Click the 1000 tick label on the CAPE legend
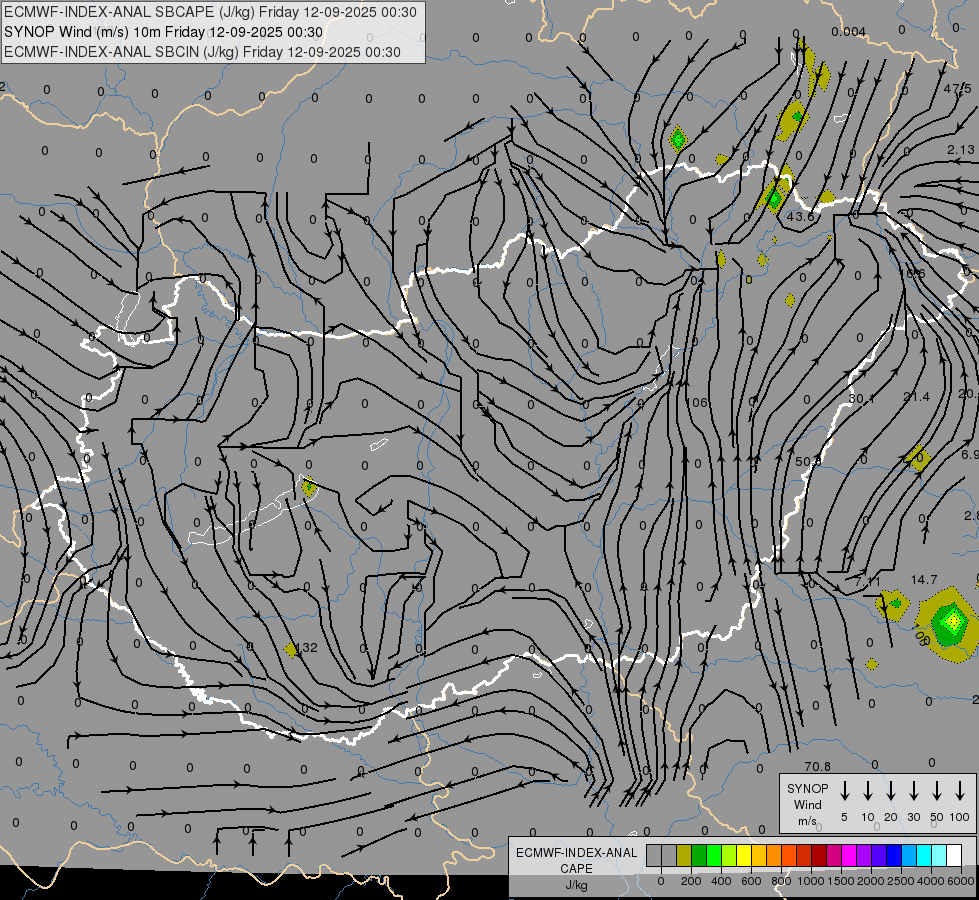 [811, 881]
